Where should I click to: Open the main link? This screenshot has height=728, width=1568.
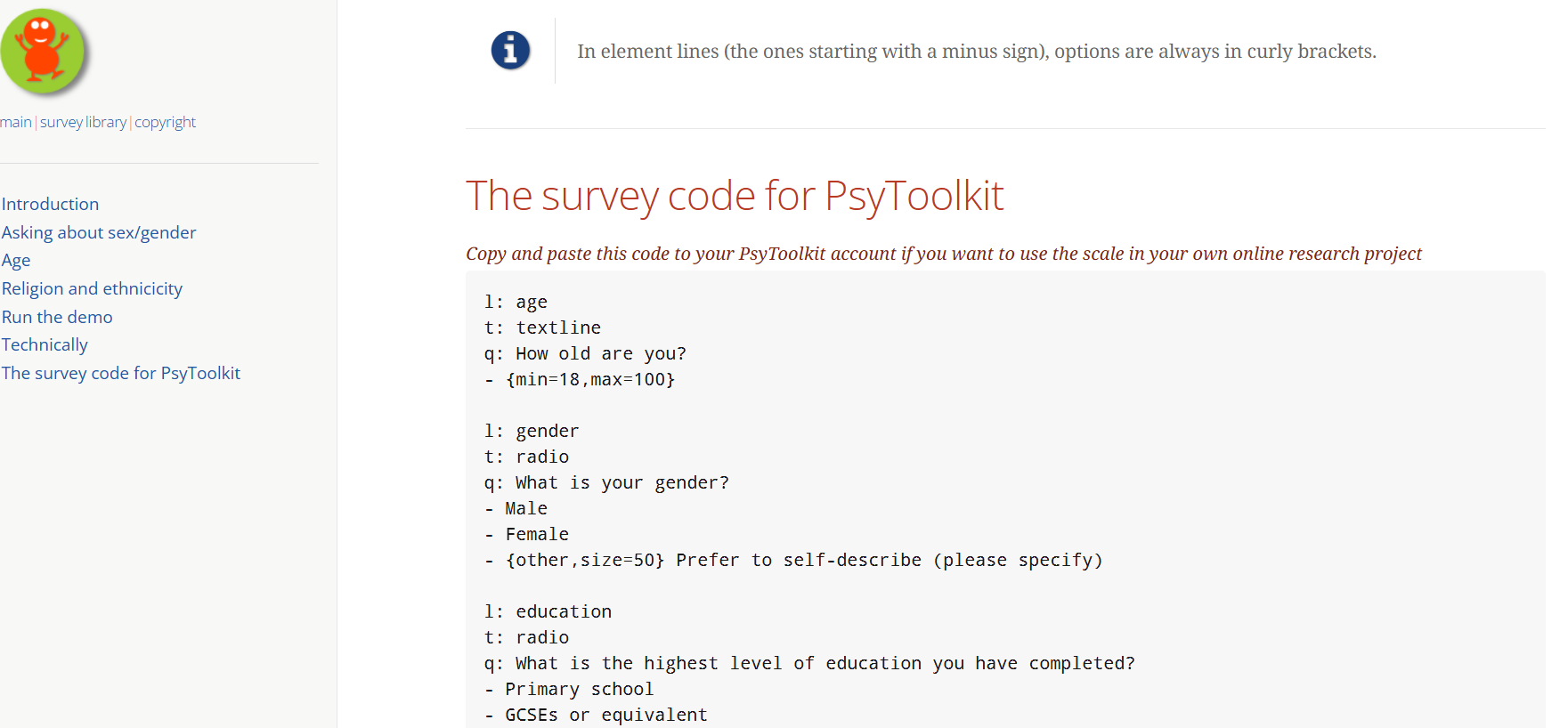(x=15, y=122)
